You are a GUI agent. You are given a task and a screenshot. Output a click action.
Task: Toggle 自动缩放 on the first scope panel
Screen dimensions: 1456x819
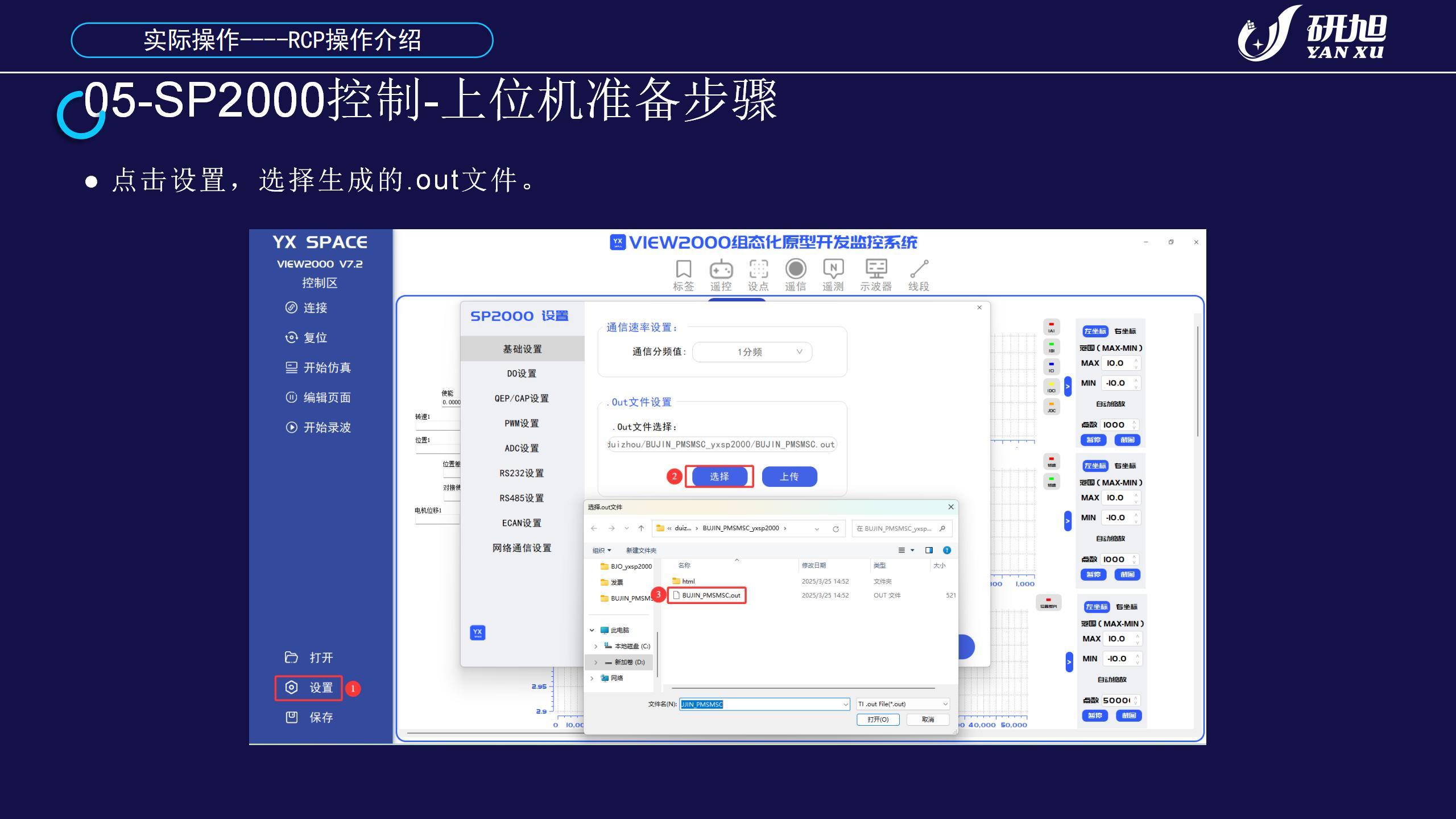pos(1110,404)
